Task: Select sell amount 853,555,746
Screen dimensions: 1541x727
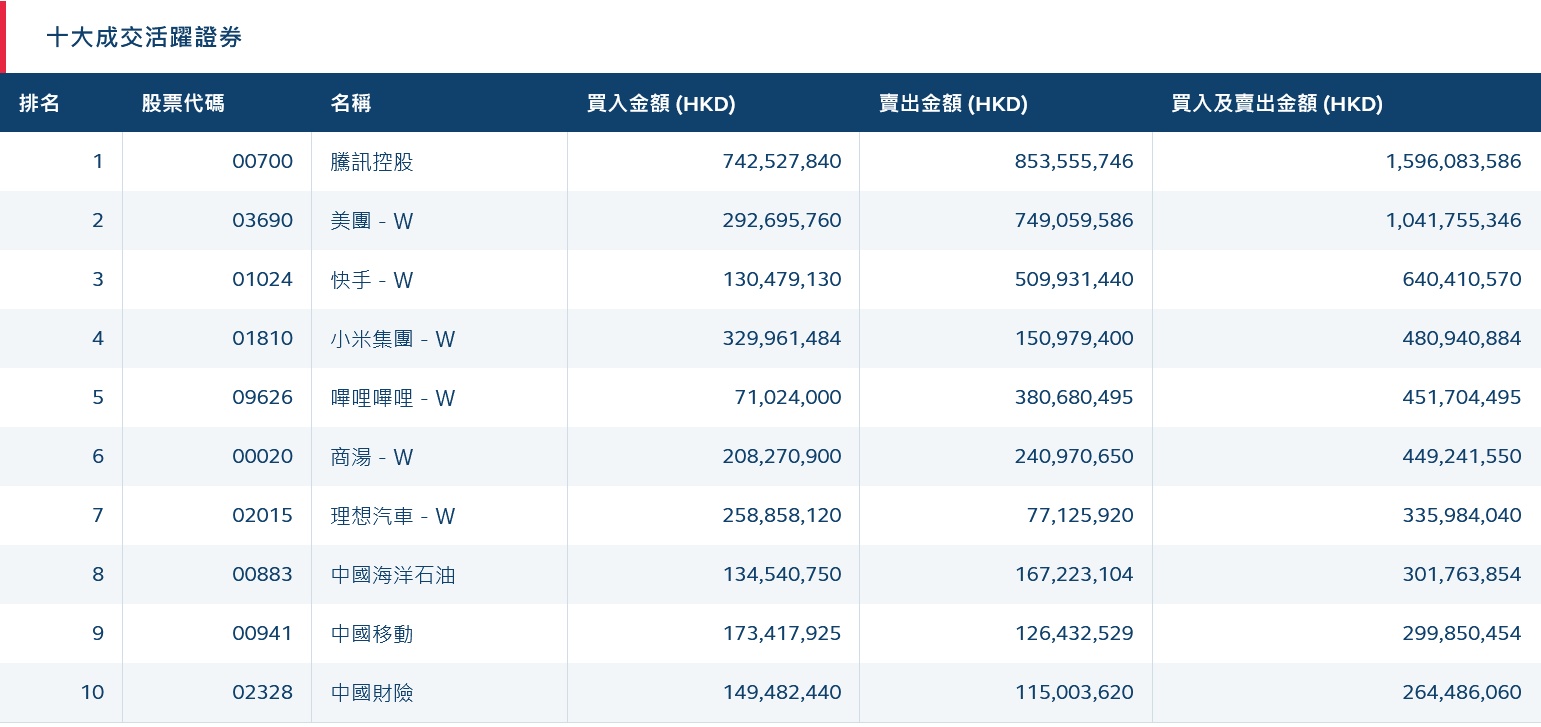Action: point(1074,162)
